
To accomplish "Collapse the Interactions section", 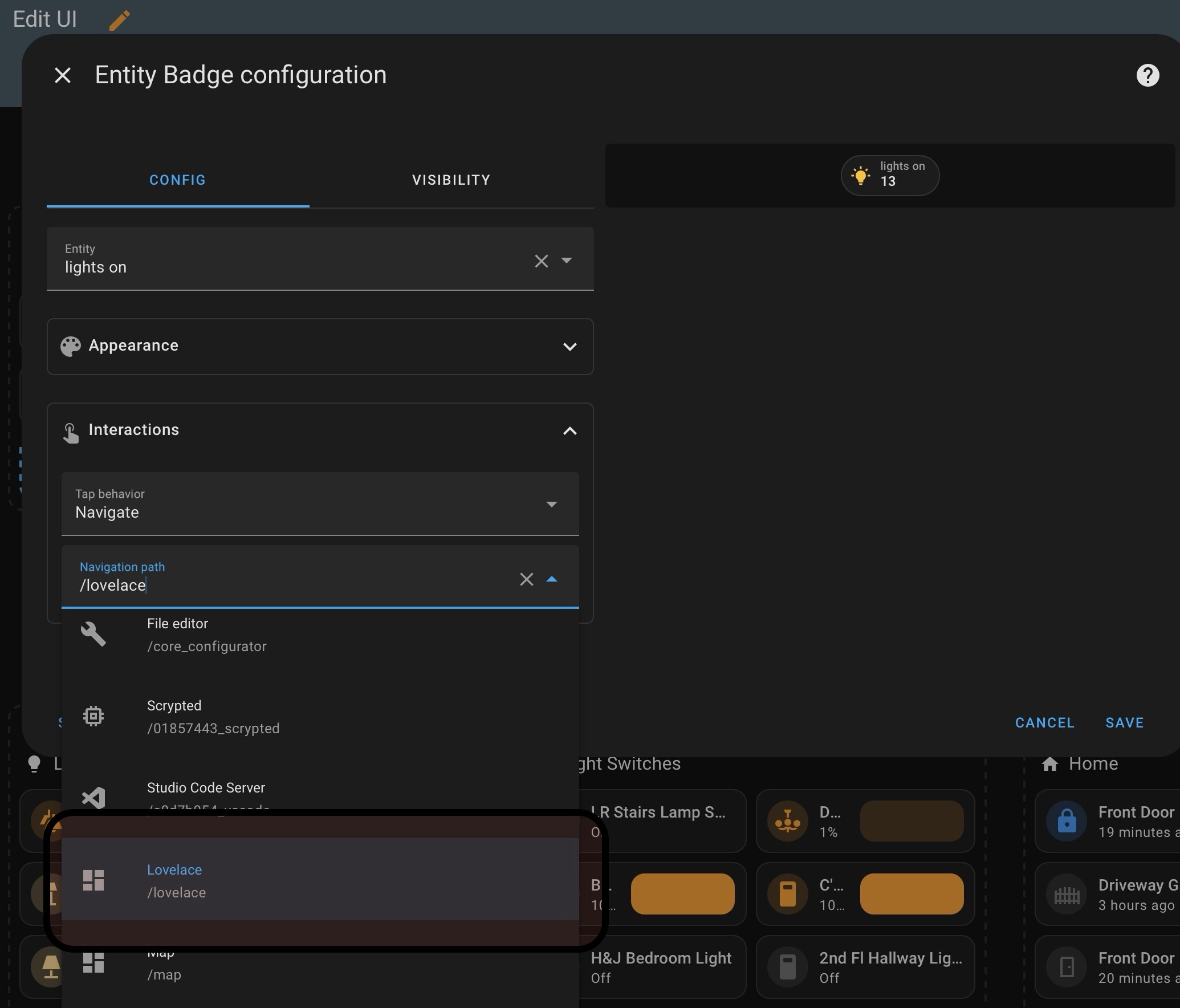I will 320,430.
